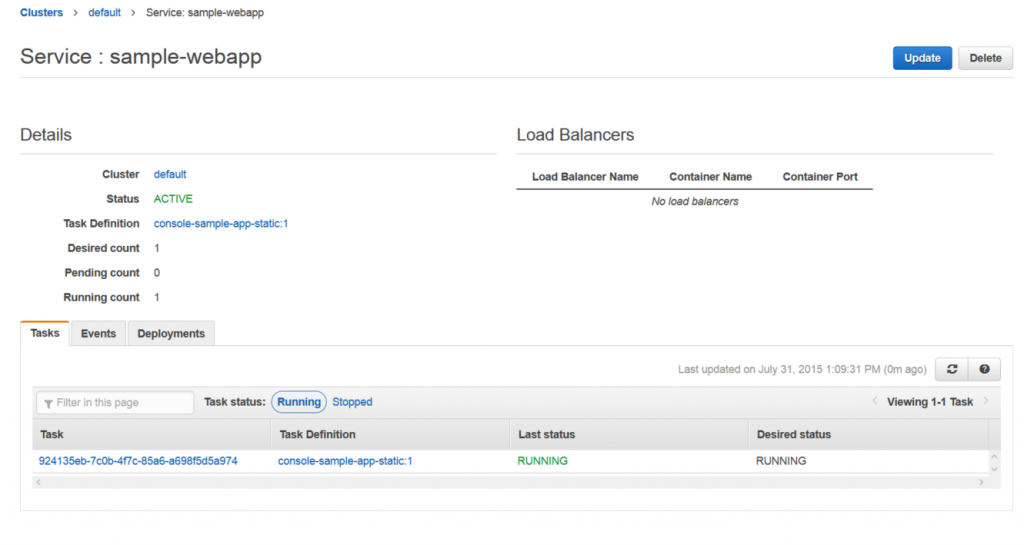Click the Filter in this page field
Viewport: 1024px width, 545px height.
coord(116,403)
